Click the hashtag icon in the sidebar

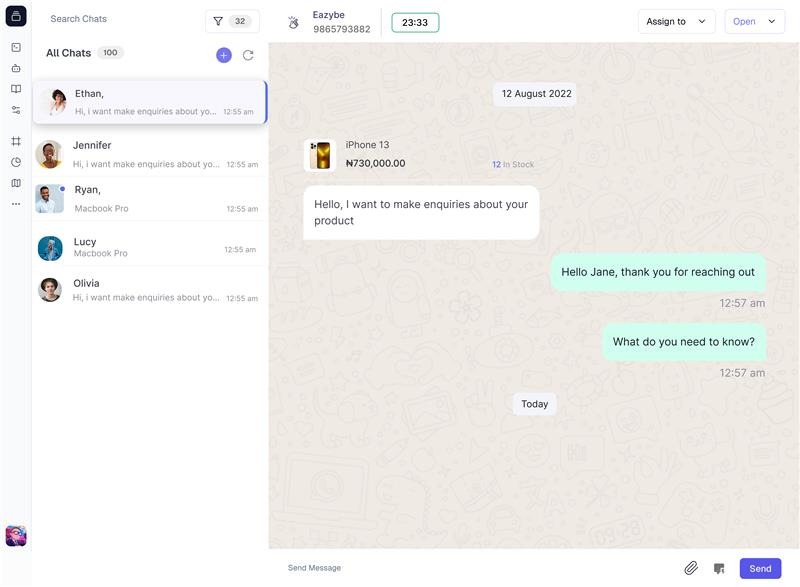point(13,139)
